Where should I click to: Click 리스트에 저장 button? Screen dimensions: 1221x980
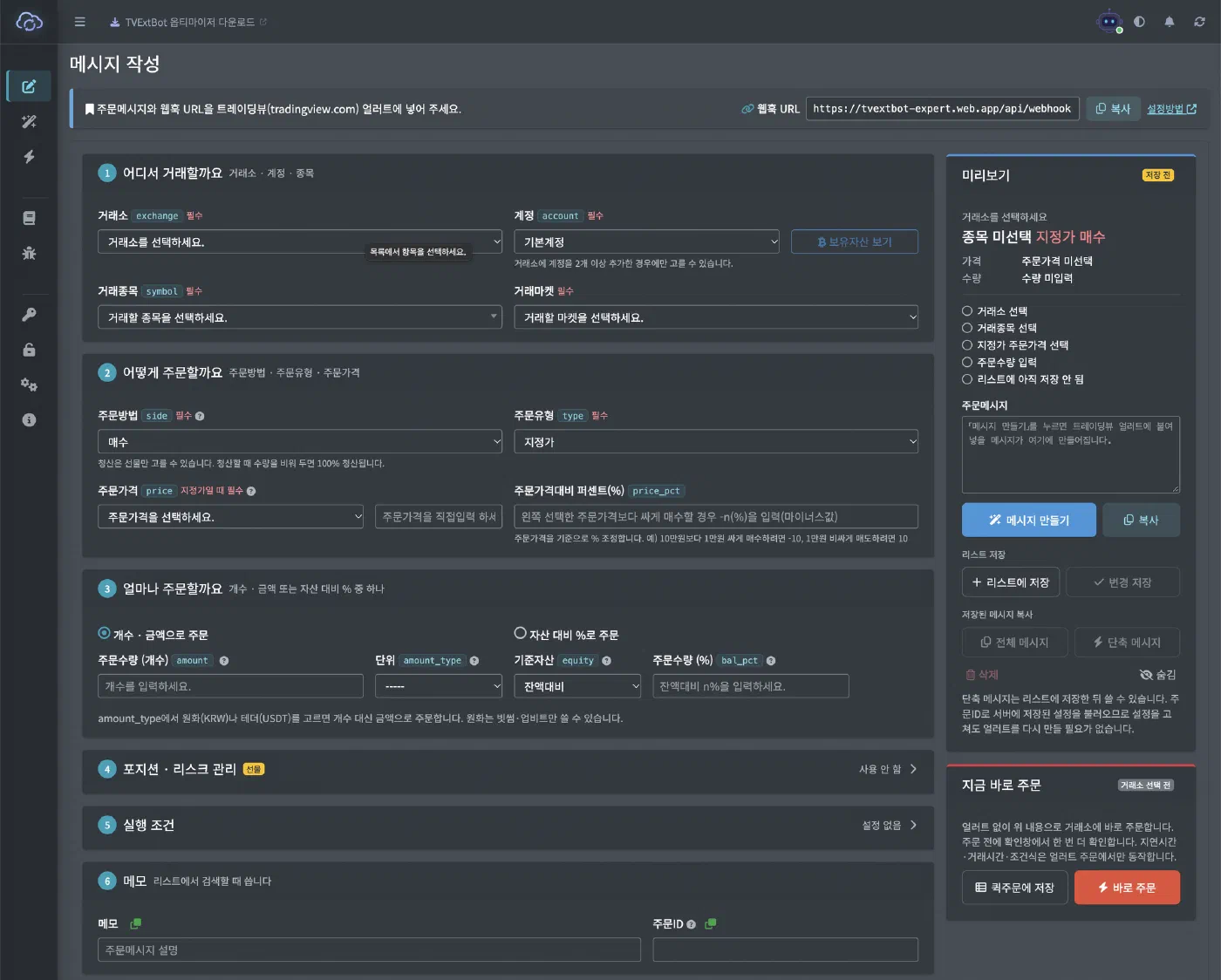1011,582
